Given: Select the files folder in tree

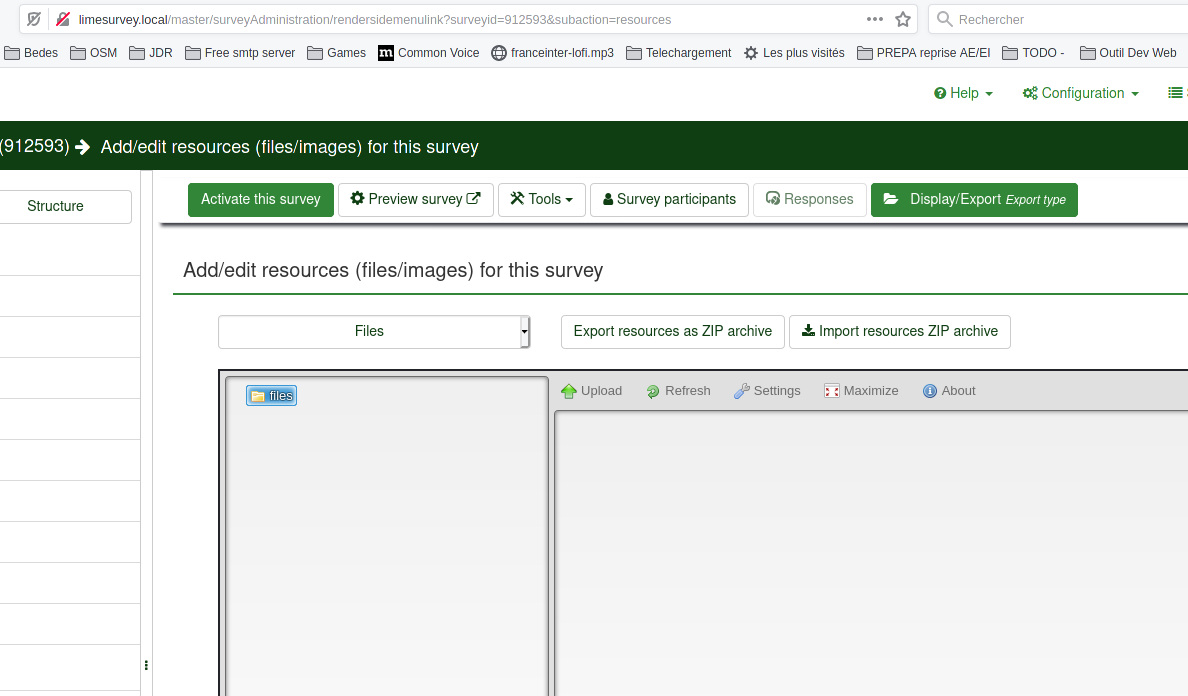Looking at the screenshot, I should point(272,396).
